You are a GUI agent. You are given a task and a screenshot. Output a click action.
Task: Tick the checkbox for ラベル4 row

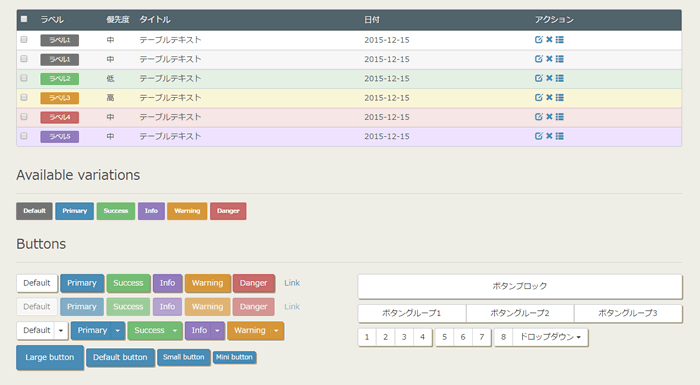(24, 116)
